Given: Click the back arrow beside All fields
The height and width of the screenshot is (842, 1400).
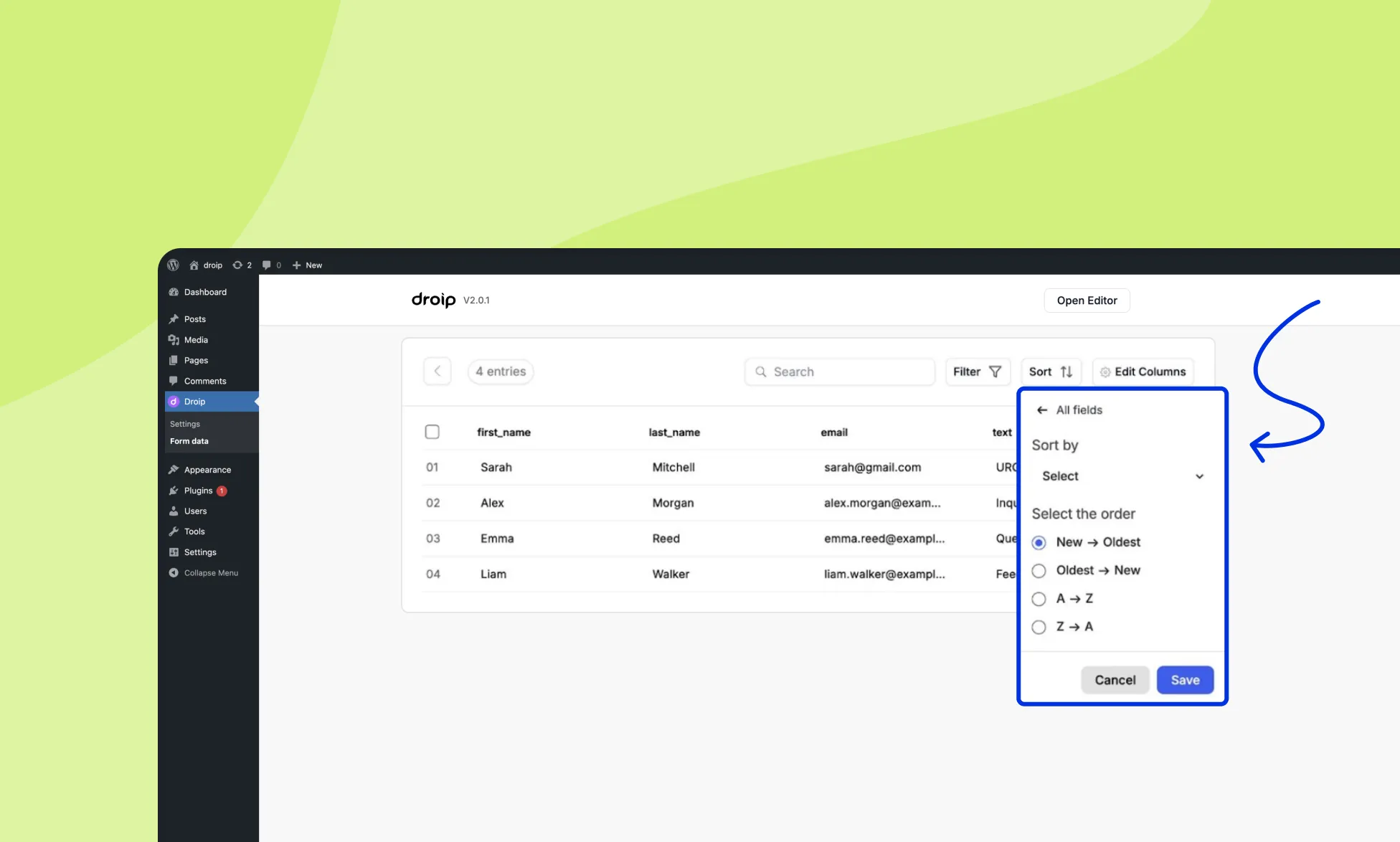Looking at the screenshot, I should [1042, 410].
